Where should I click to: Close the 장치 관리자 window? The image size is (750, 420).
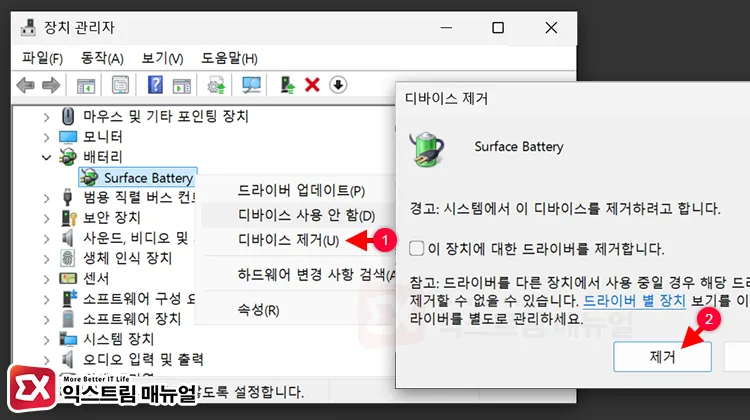pos(551,28)
